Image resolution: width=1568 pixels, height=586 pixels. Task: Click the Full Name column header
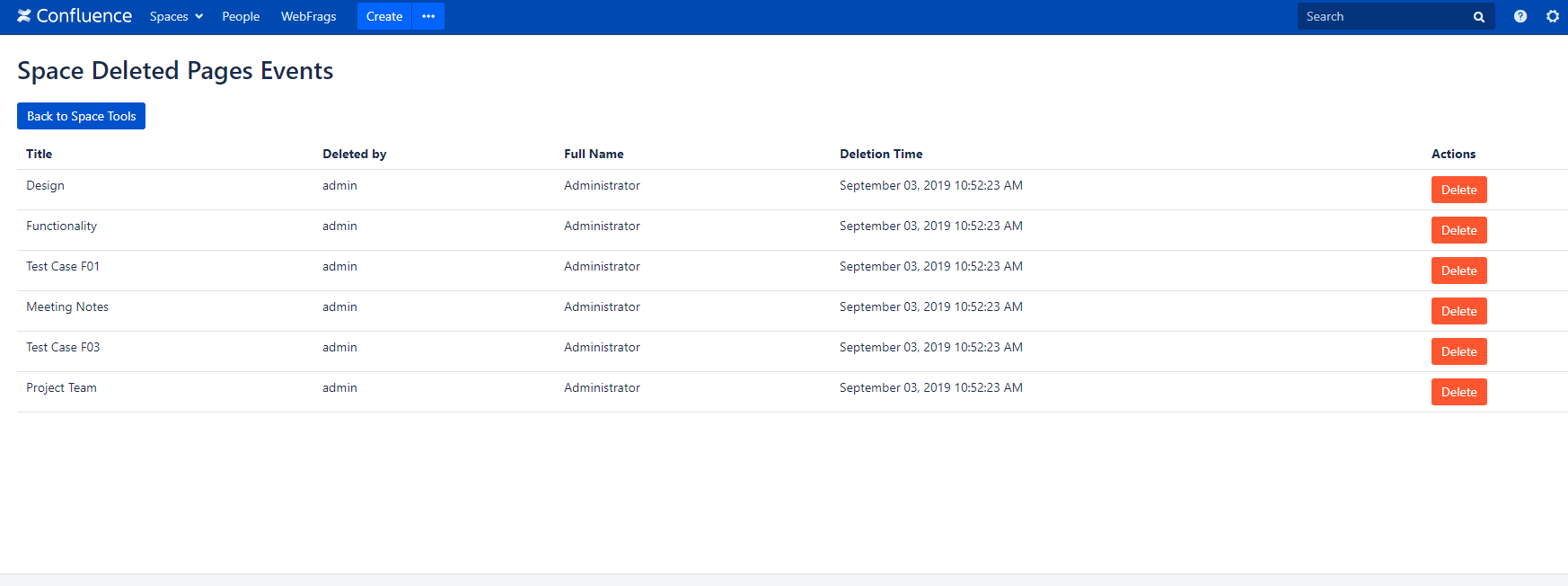coord(594,154)
